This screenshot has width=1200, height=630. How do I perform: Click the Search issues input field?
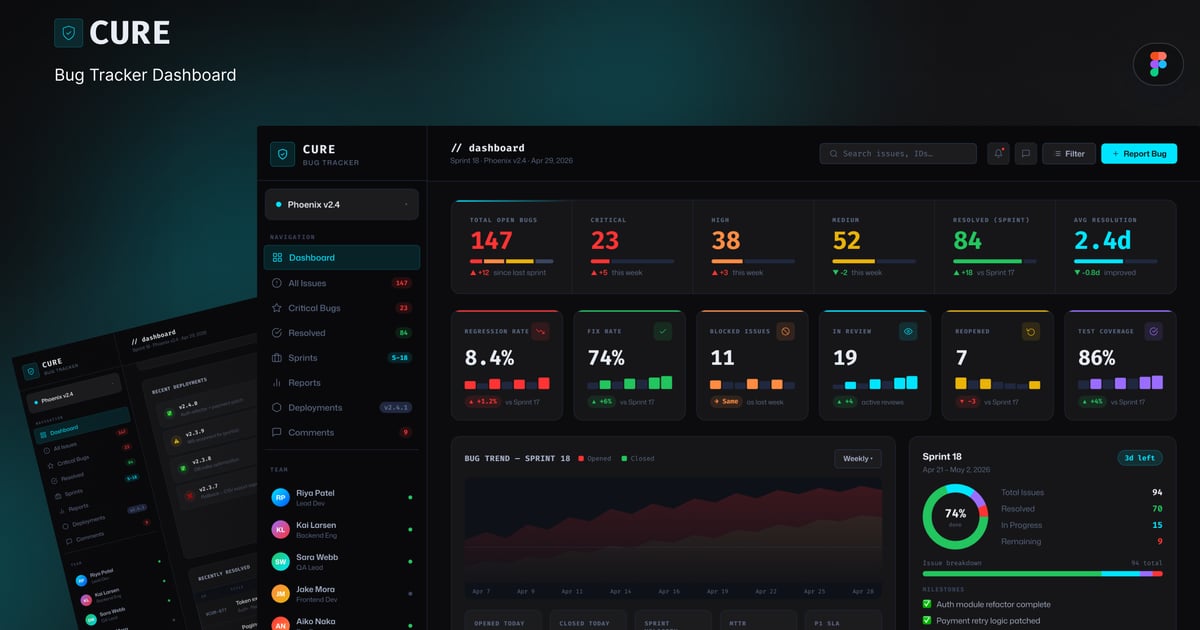click(898, 154)
